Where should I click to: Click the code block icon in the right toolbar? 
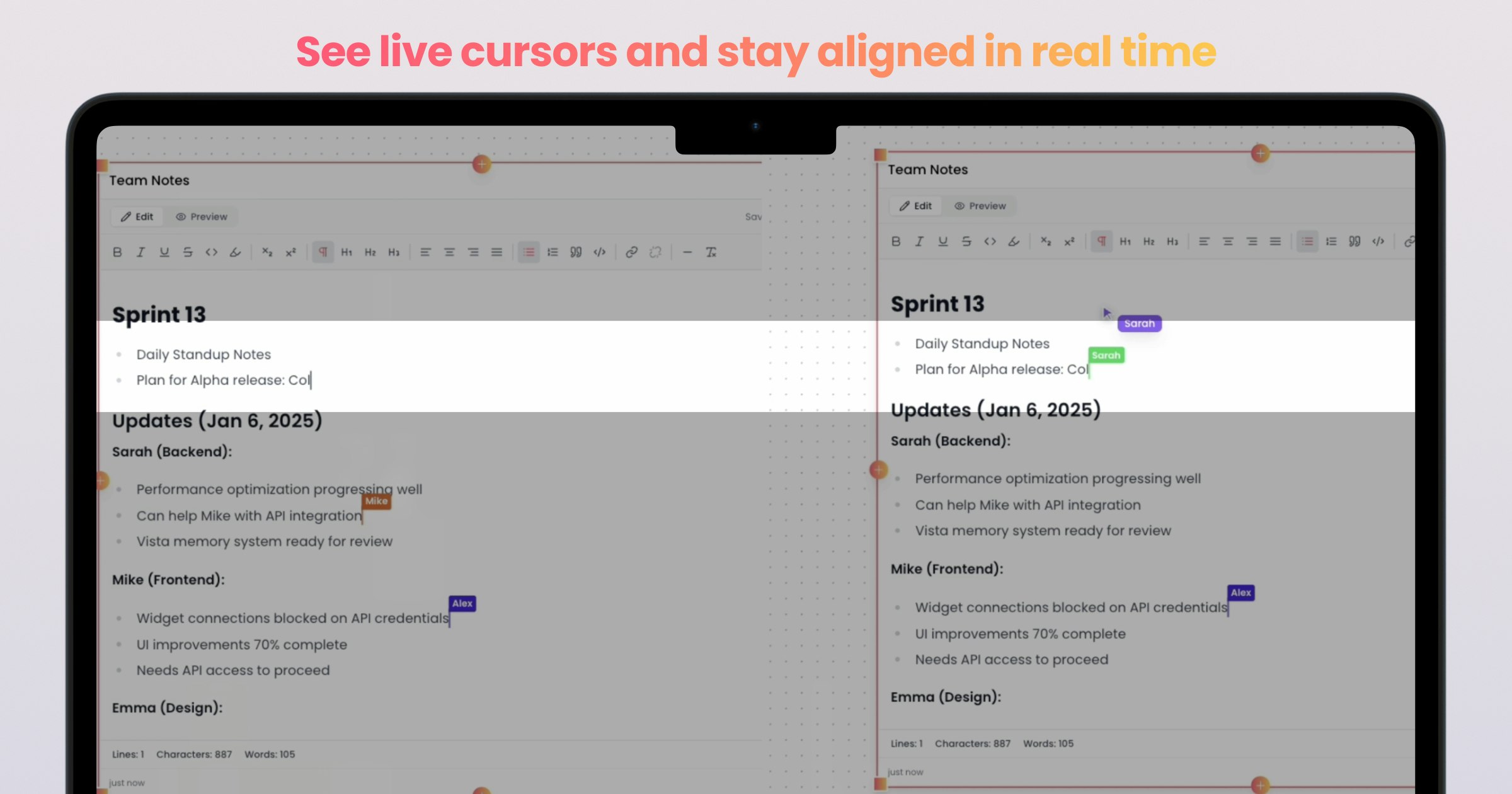(x=1378, y=241)
